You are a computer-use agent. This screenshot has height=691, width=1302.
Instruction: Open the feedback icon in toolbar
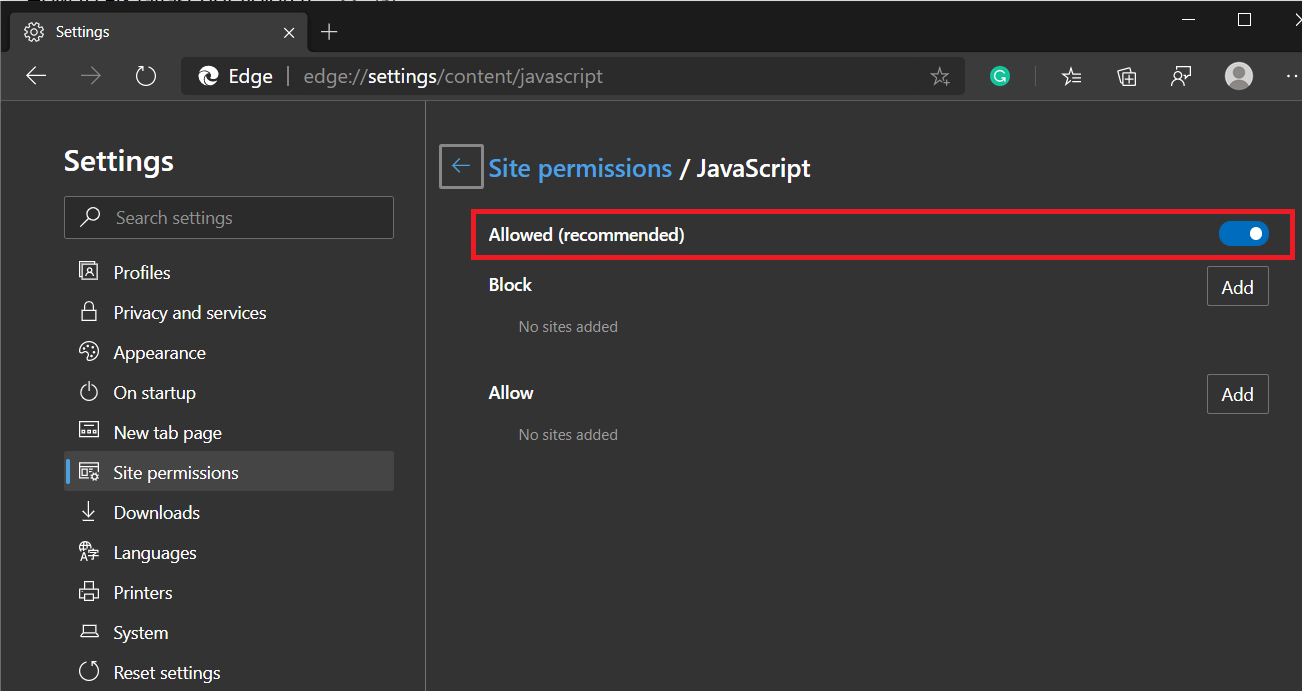tap(1181, 76)
